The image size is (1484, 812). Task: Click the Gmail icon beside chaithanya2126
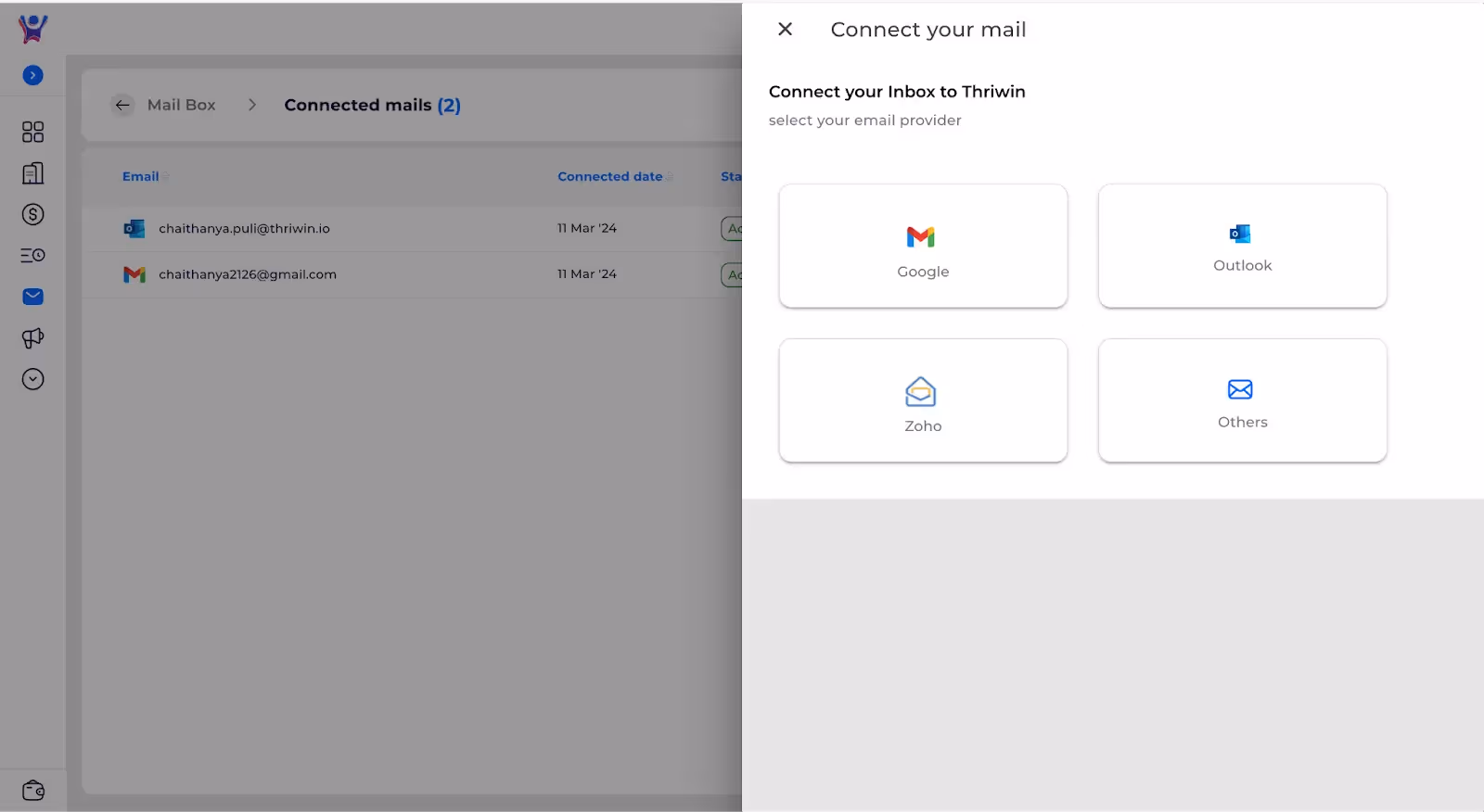(134, 274)
